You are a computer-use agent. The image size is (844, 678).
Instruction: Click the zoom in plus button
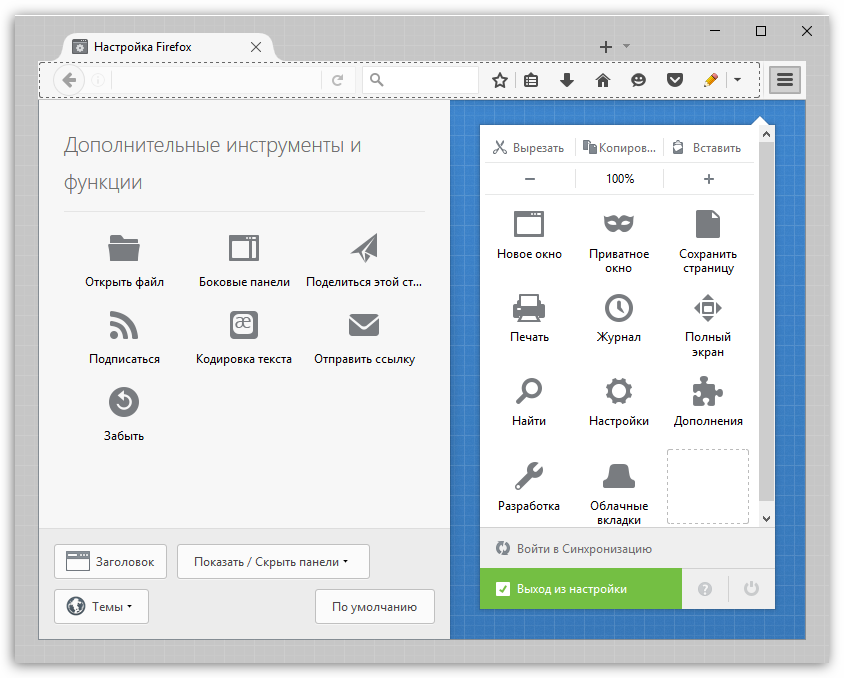[709, 179]
